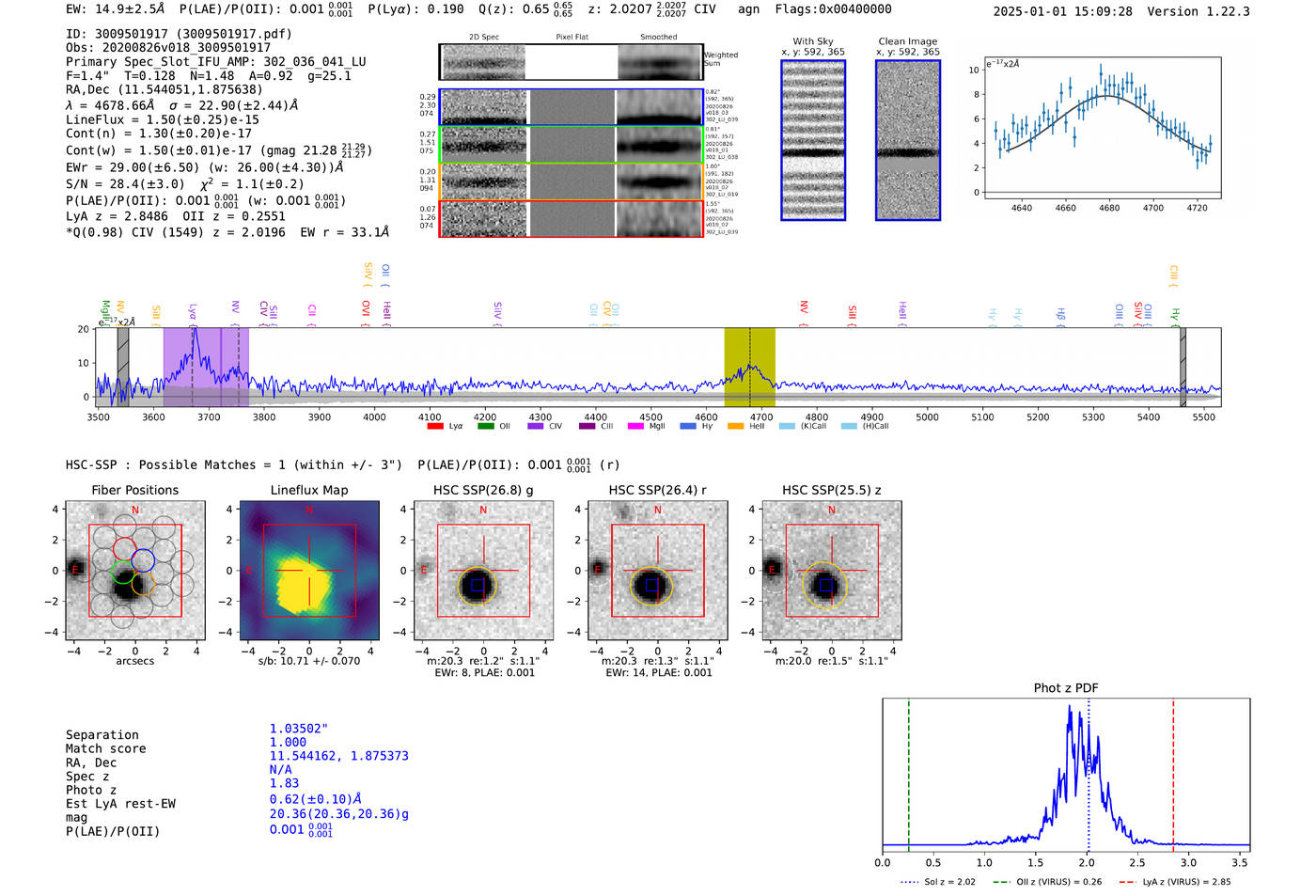The width and height of the screenshot is (1316, 896).
Task: Click the 's/b: 10.71 +/- 0.070' caption
Action: coord(309,661)
